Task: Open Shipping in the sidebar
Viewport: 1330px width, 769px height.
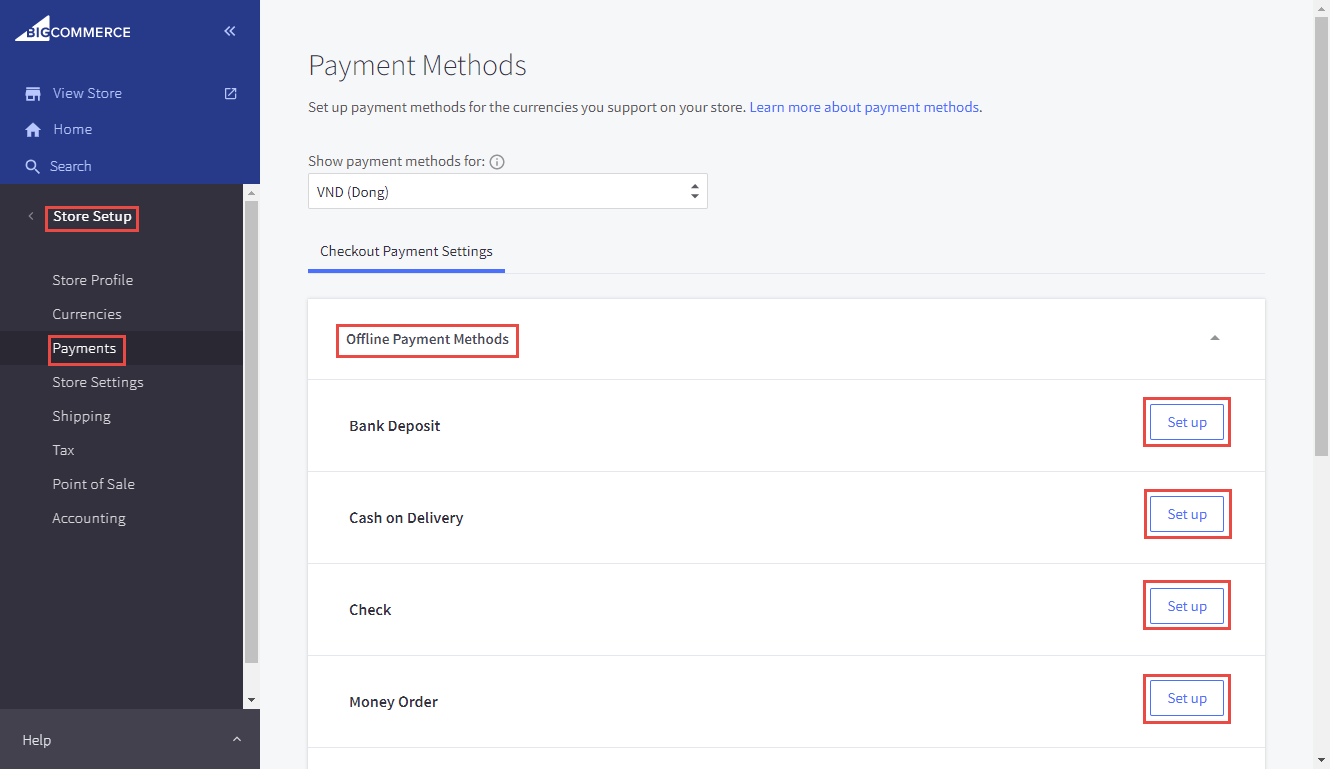Action: (x=81, y=416)
